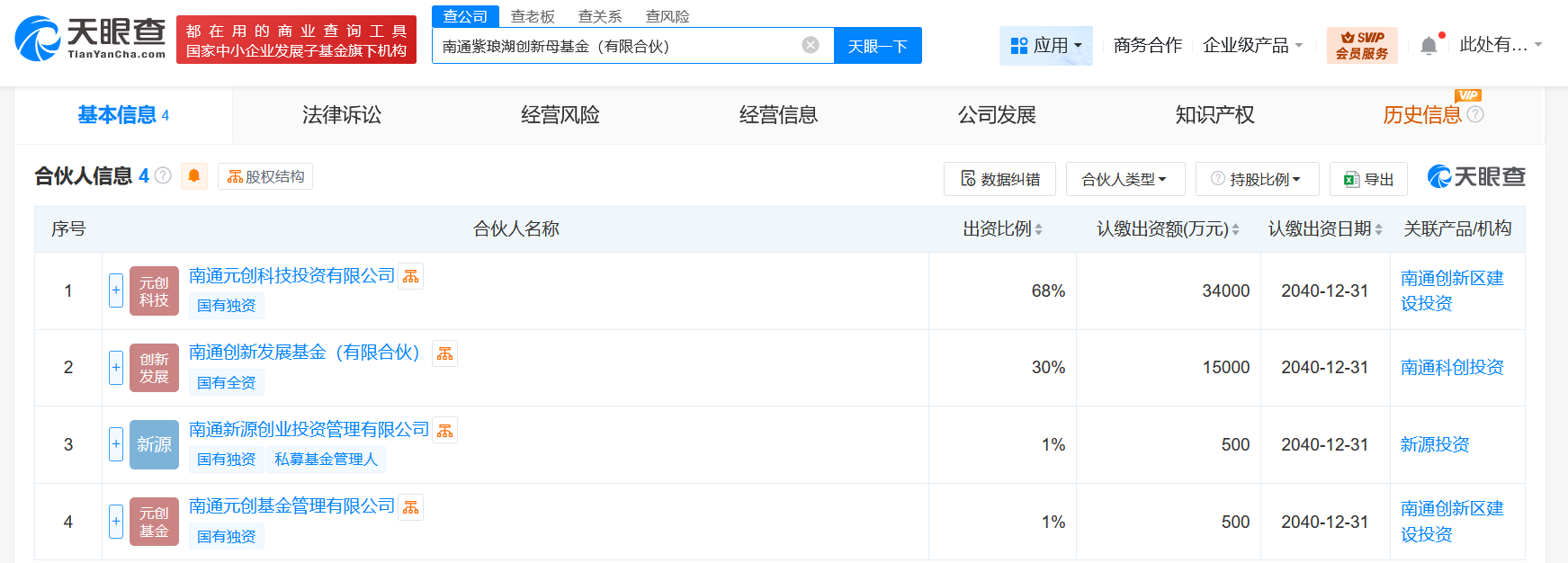This screenshot has width=1568, height=563.
Task: Clear the search box with the X icon
Action: [811, 45]
